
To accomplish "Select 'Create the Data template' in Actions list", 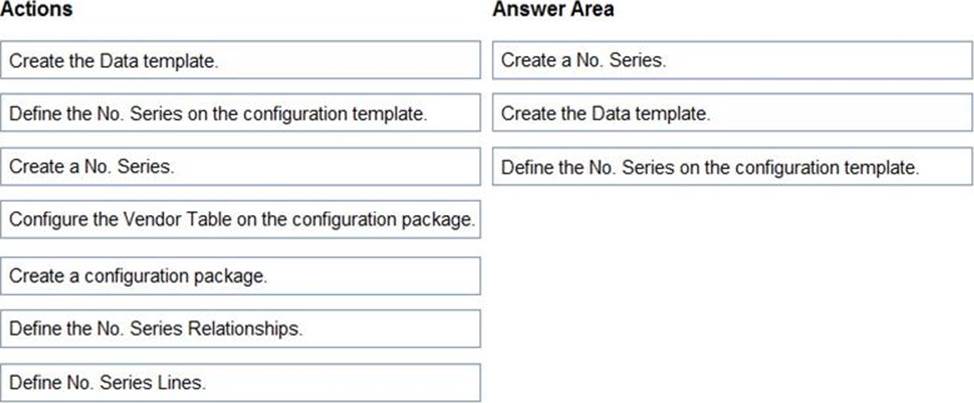I will tap(241, 60).
